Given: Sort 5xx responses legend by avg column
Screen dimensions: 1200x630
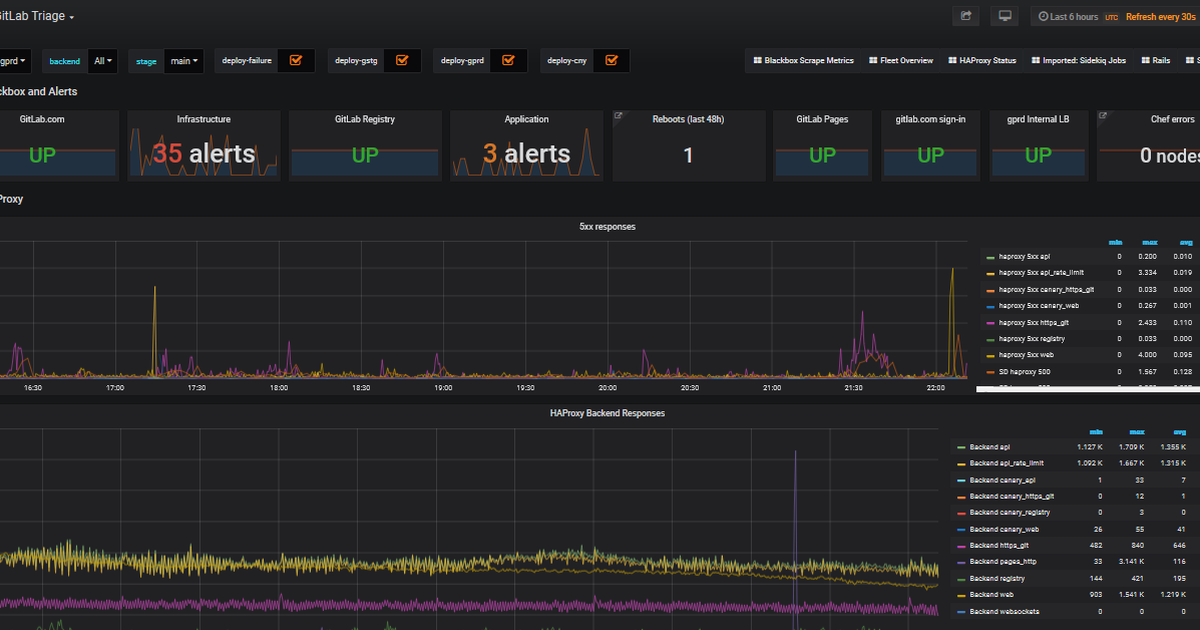Looking at the screenshot, I should point(1186,242).
